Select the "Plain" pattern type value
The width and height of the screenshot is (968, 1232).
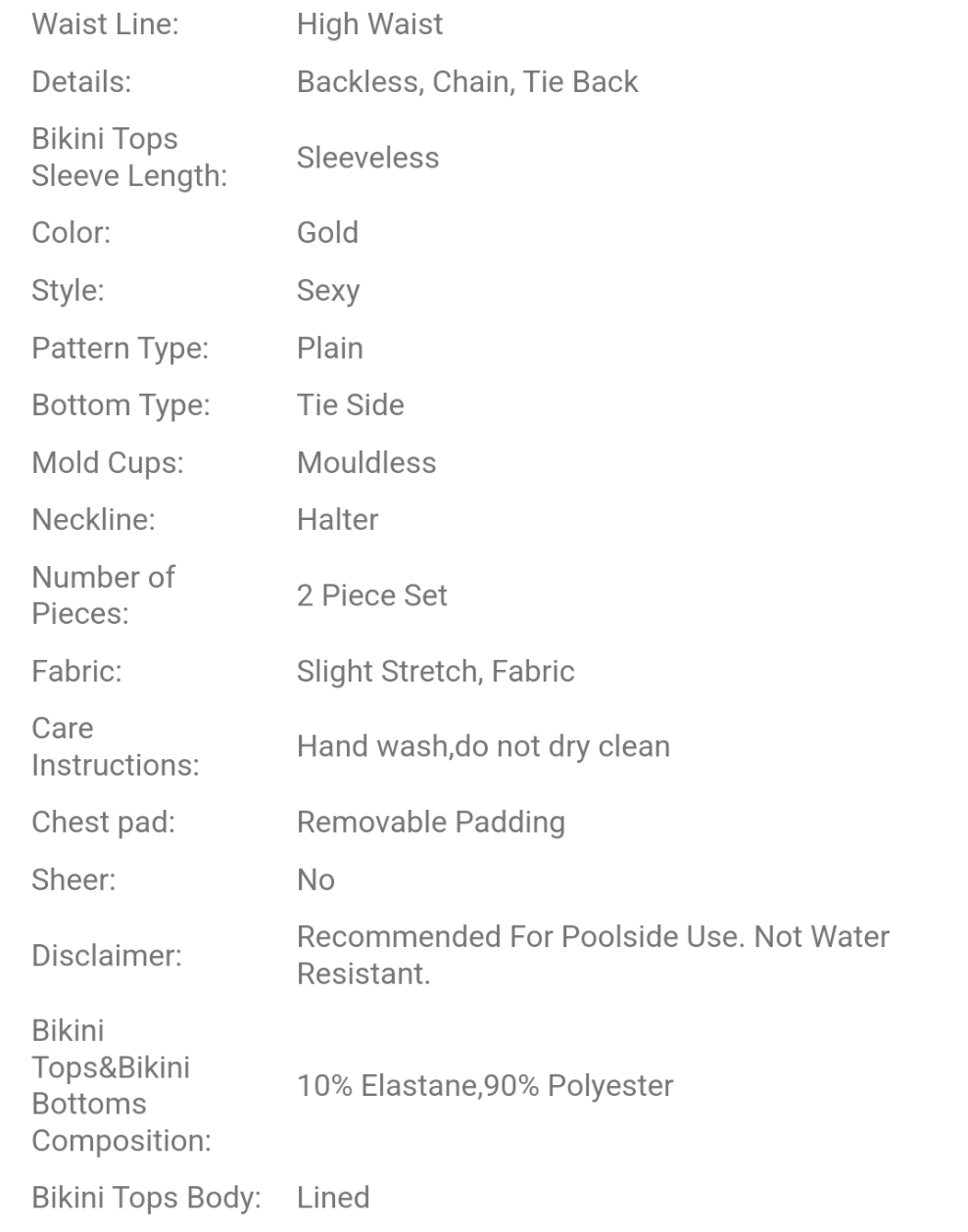coord(329,349)
